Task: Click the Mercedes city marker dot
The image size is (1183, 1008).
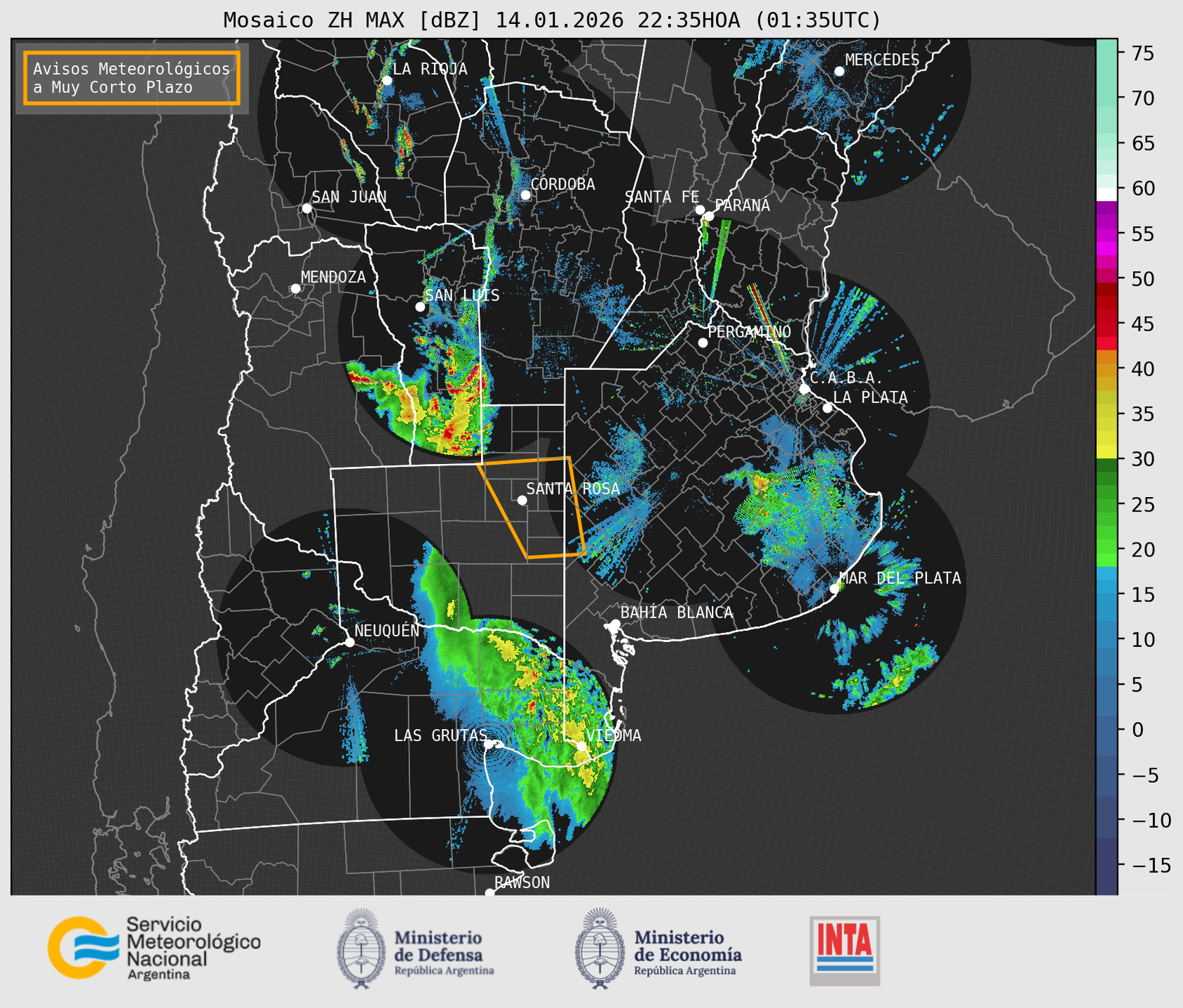Action: point(839,71)
